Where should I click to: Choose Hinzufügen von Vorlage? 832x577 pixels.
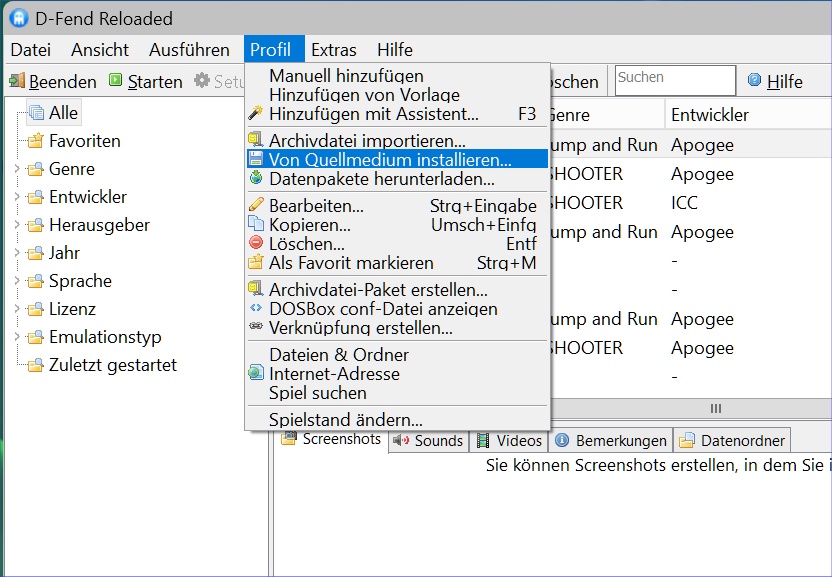point(397,94)
